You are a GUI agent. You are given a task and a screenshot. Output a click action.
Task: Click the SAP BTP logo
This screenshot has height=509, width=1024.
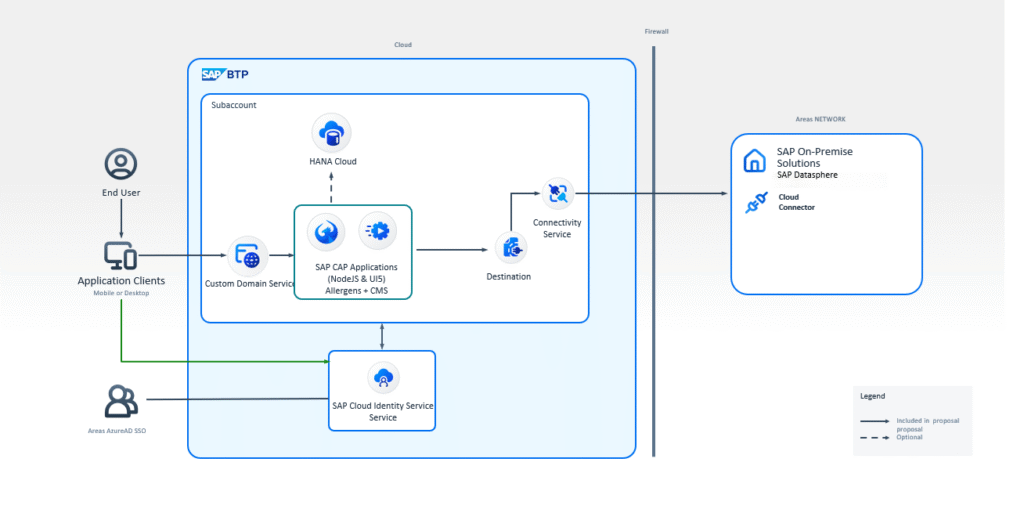click(x=225, y=74)
